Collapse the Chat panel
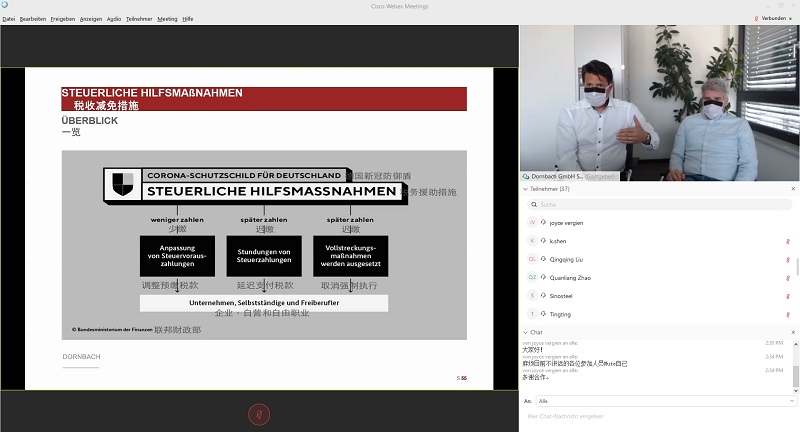 point(526,332)
